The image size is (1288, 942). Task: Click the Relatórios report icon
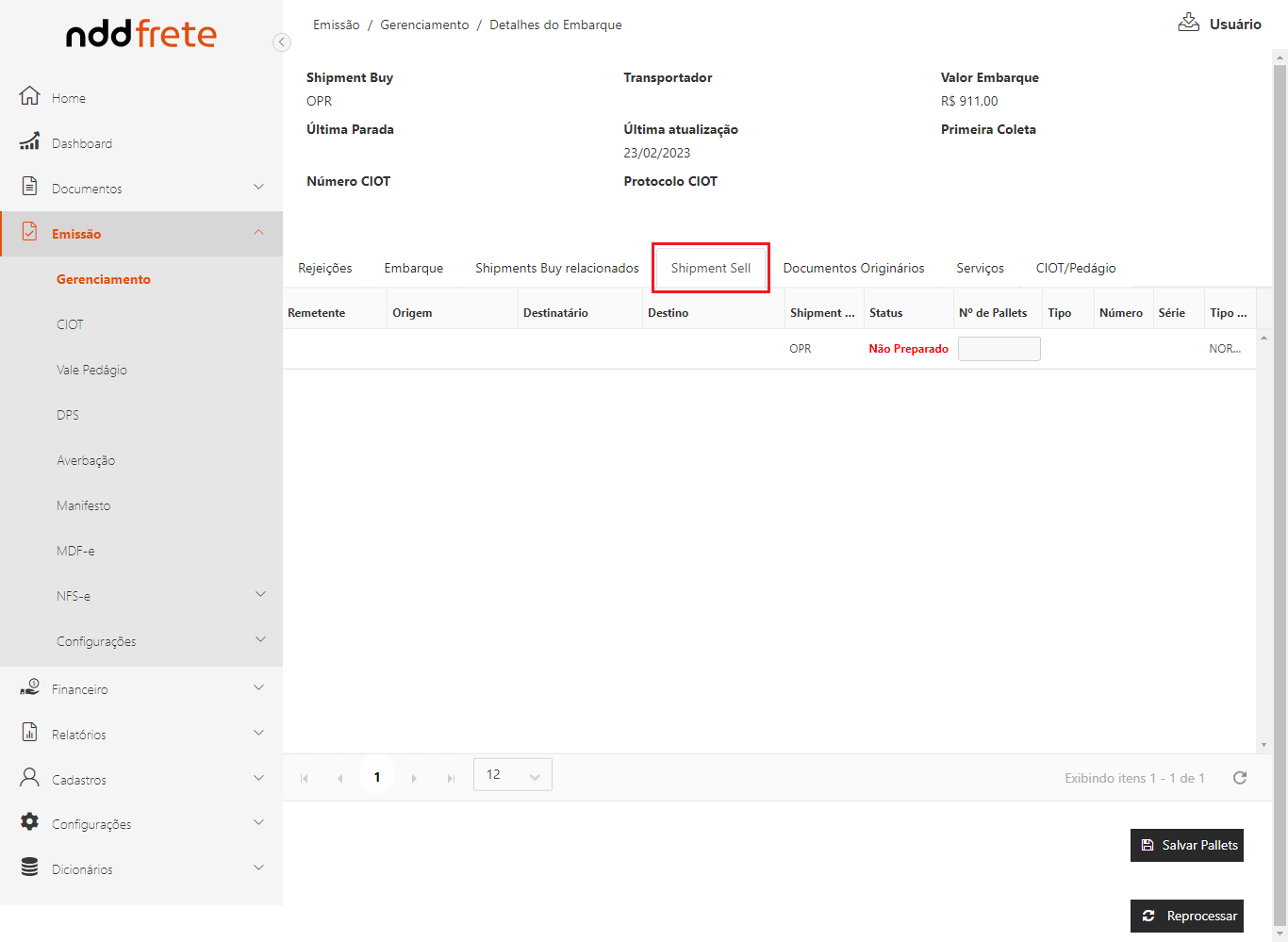(30, 733)
